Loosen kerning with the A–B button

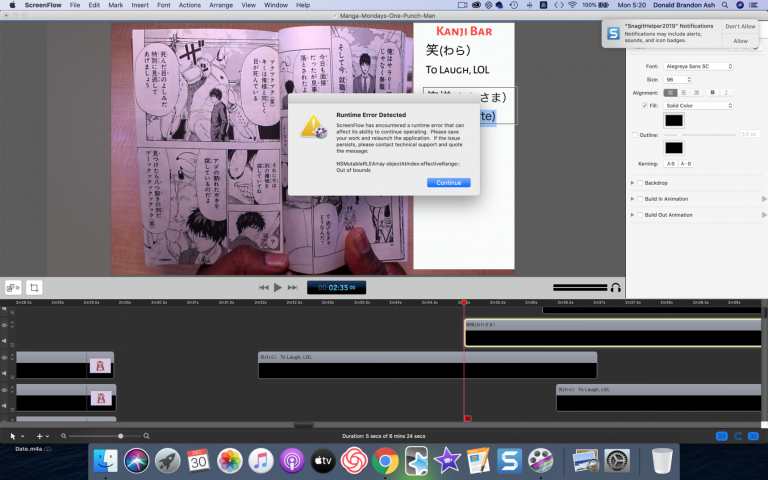coord(686,164)
